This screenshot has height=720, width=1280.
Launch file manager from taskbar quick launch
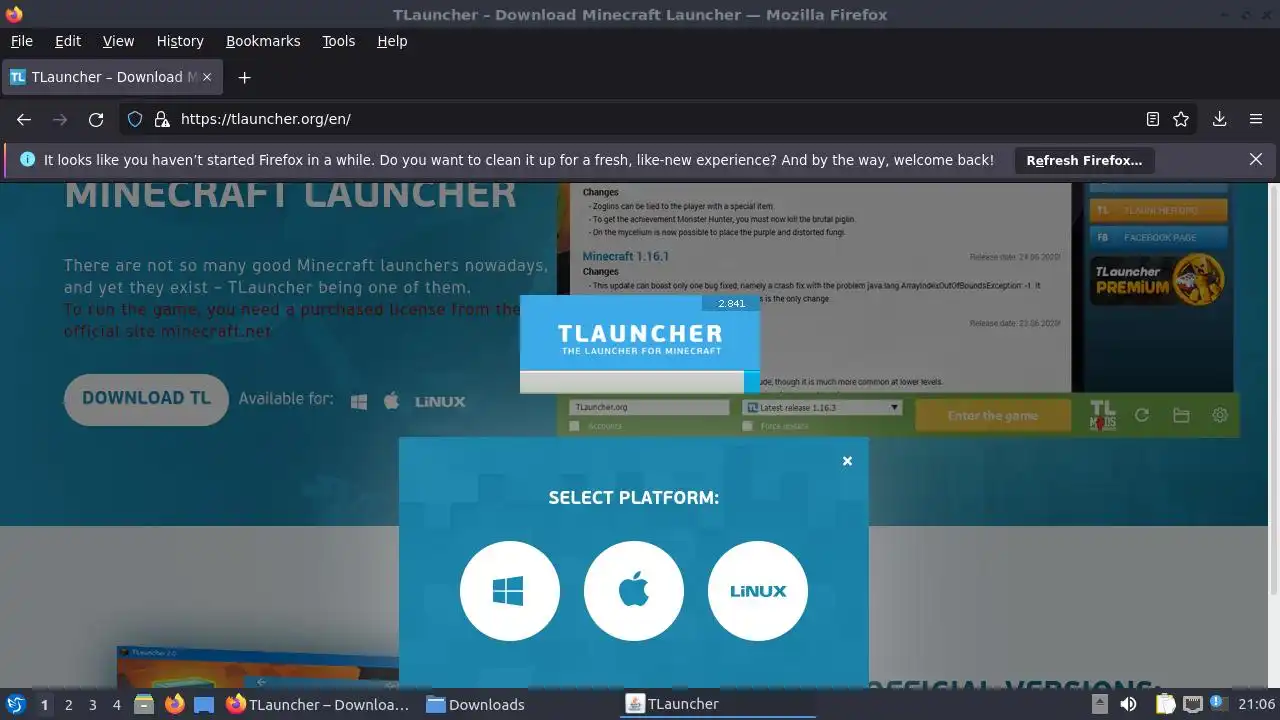144,704
